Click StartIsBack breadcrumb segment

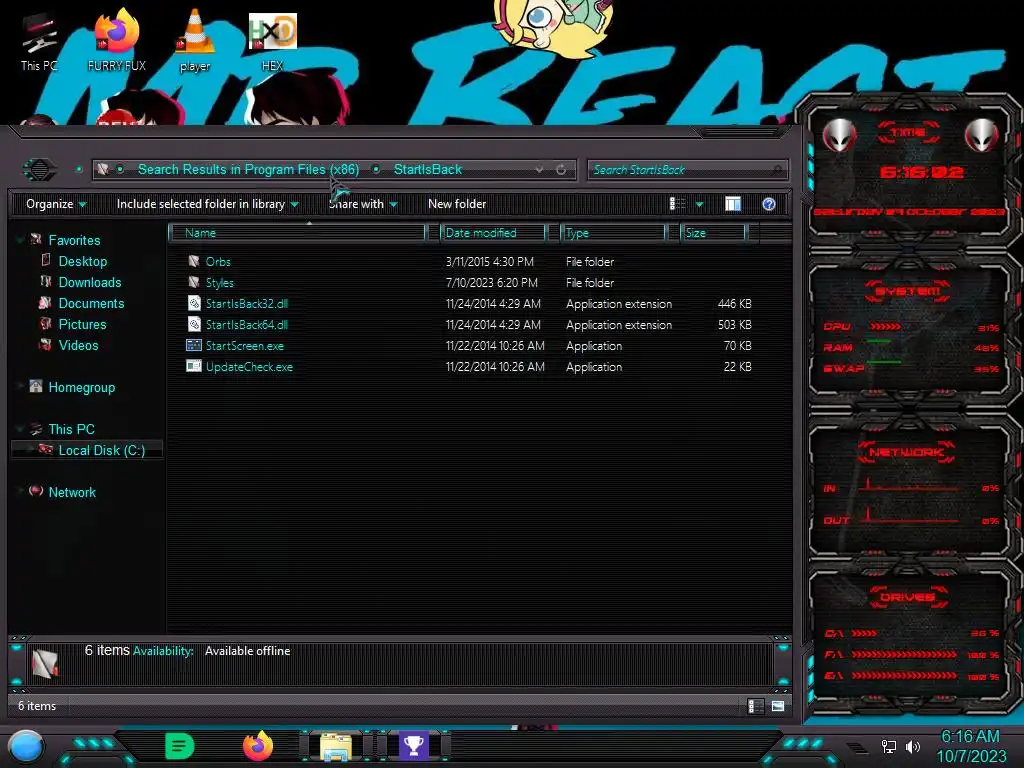pyautogui.click(x=428, y=170)
